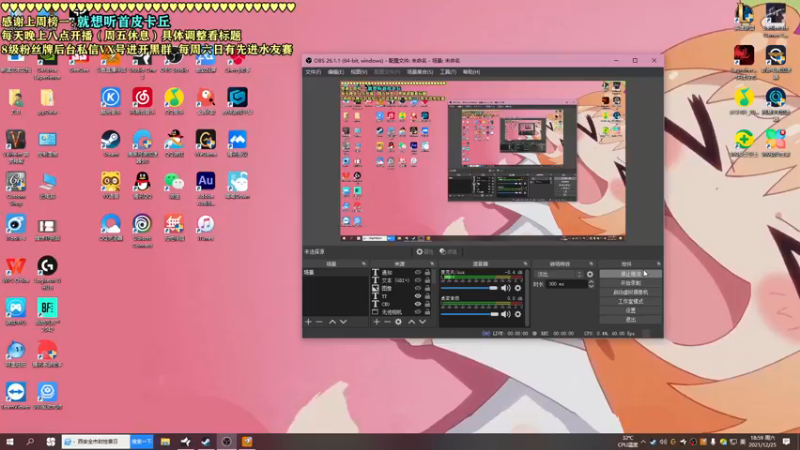
Task: Pop out the Audio Mixer dock panel
Action: tap(526, 264)
